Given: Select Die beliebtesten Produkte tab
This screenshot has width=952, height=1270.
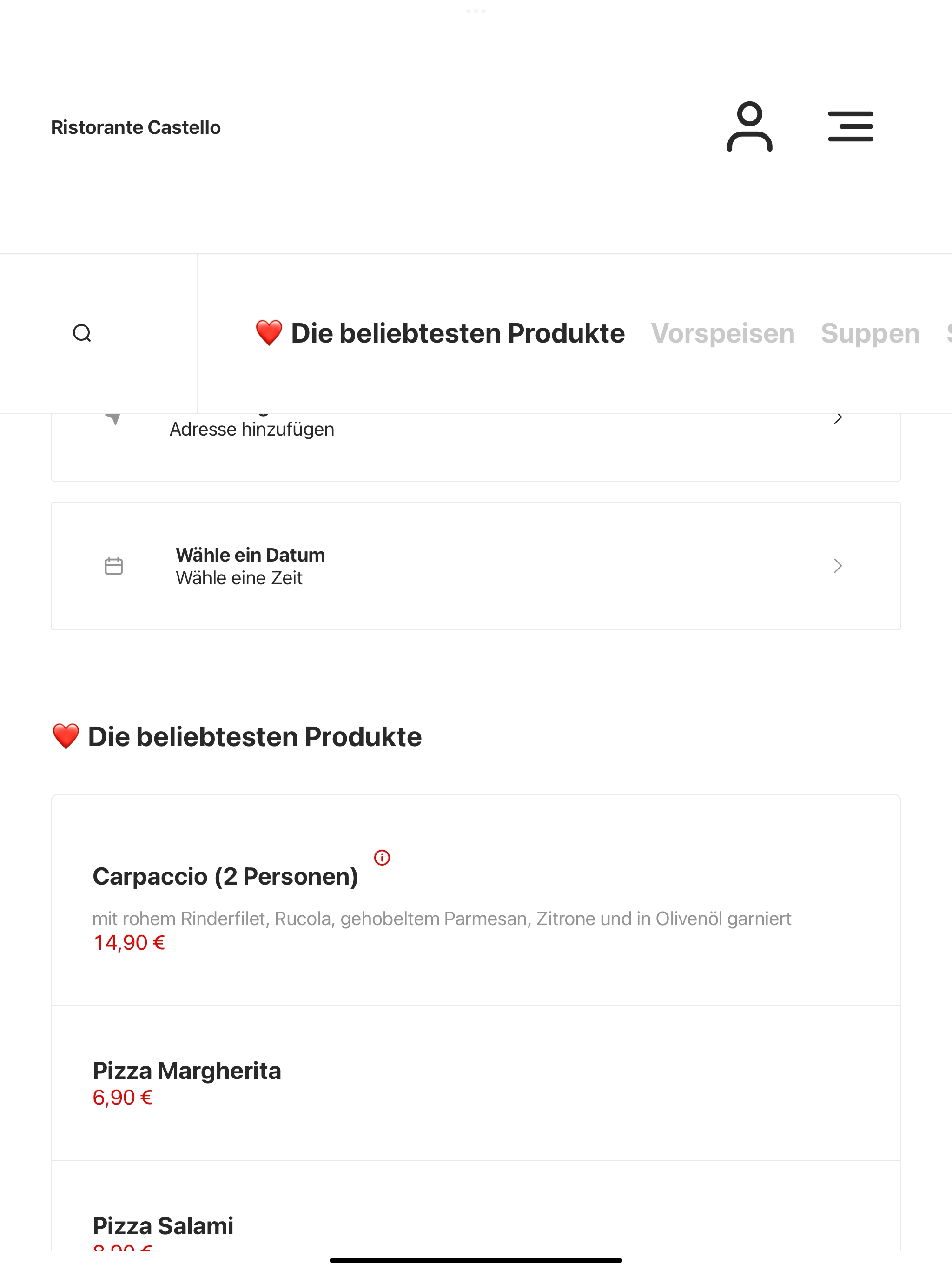Looking at the screenshot, I should pos(440,333).
